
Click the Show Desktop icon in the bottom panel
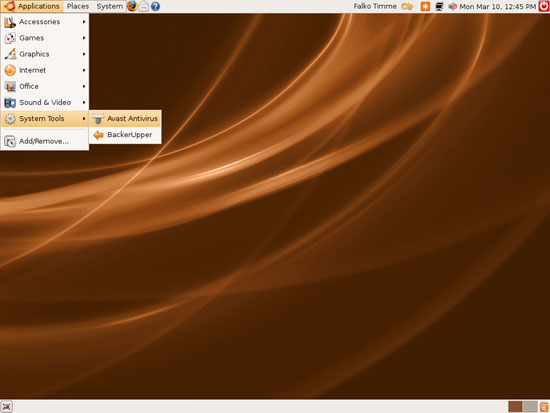point(6,407)
